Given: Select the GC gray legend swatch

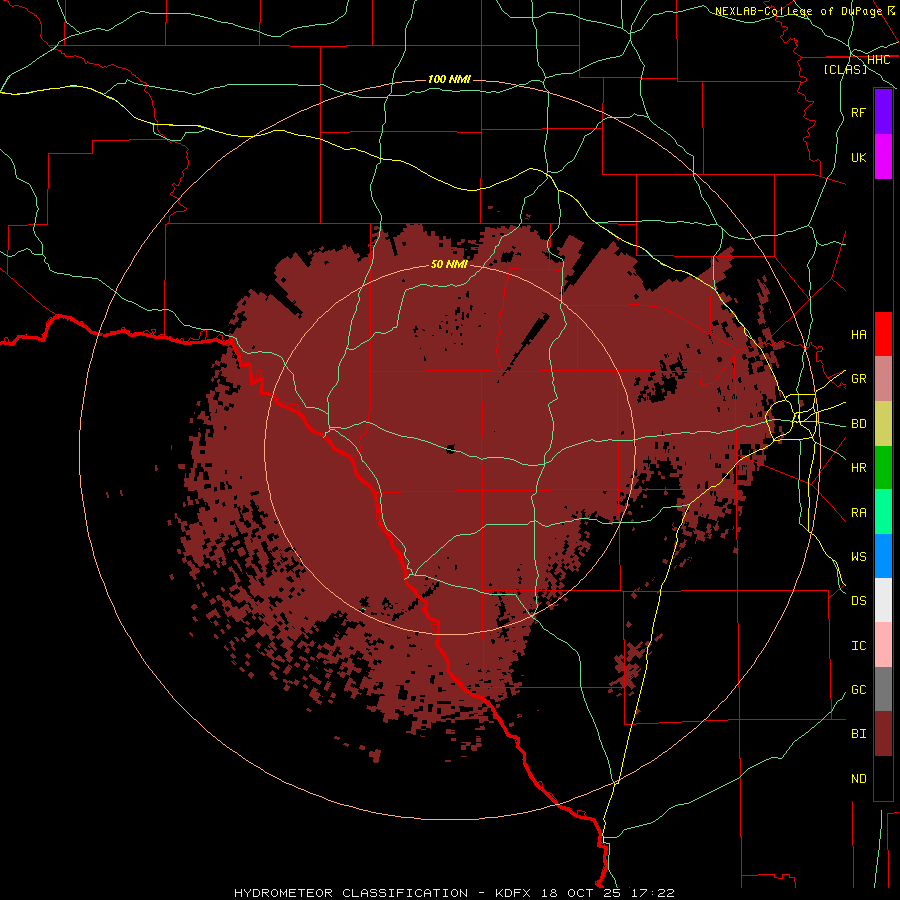Looking at the screenshot, I should pos(883,689).
